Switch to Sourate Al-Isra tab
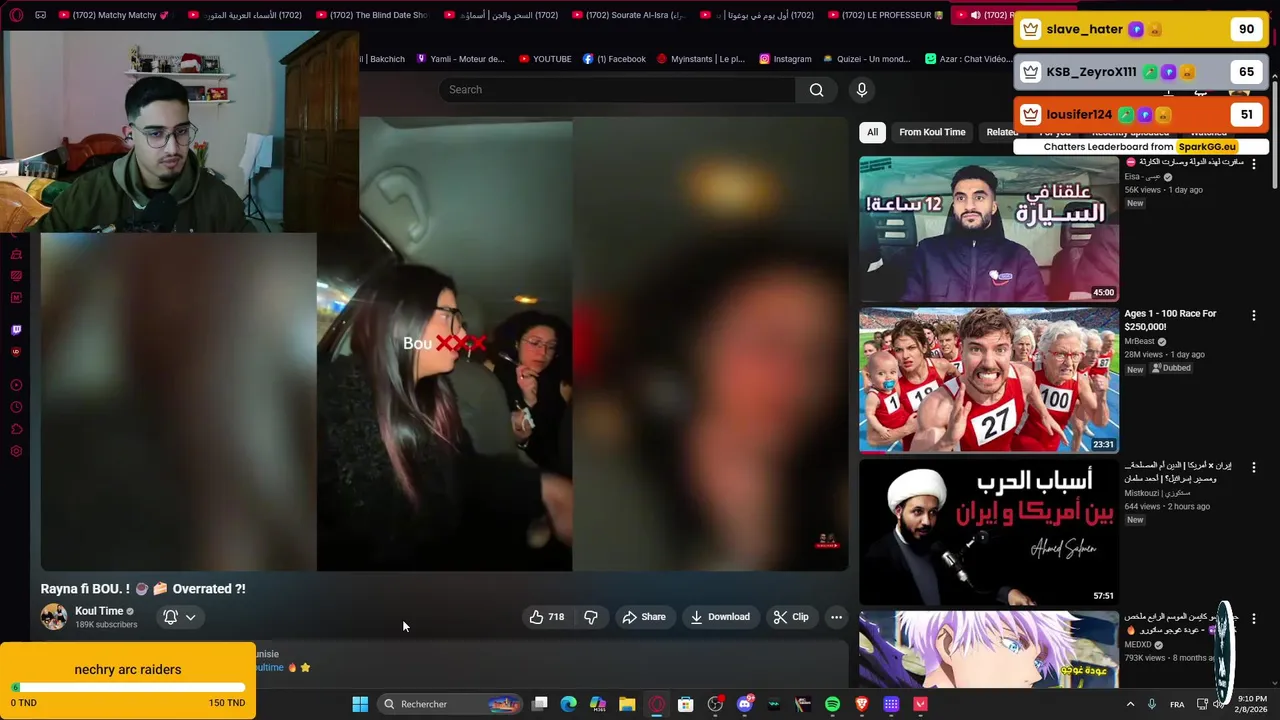 [x=626, y=15]
